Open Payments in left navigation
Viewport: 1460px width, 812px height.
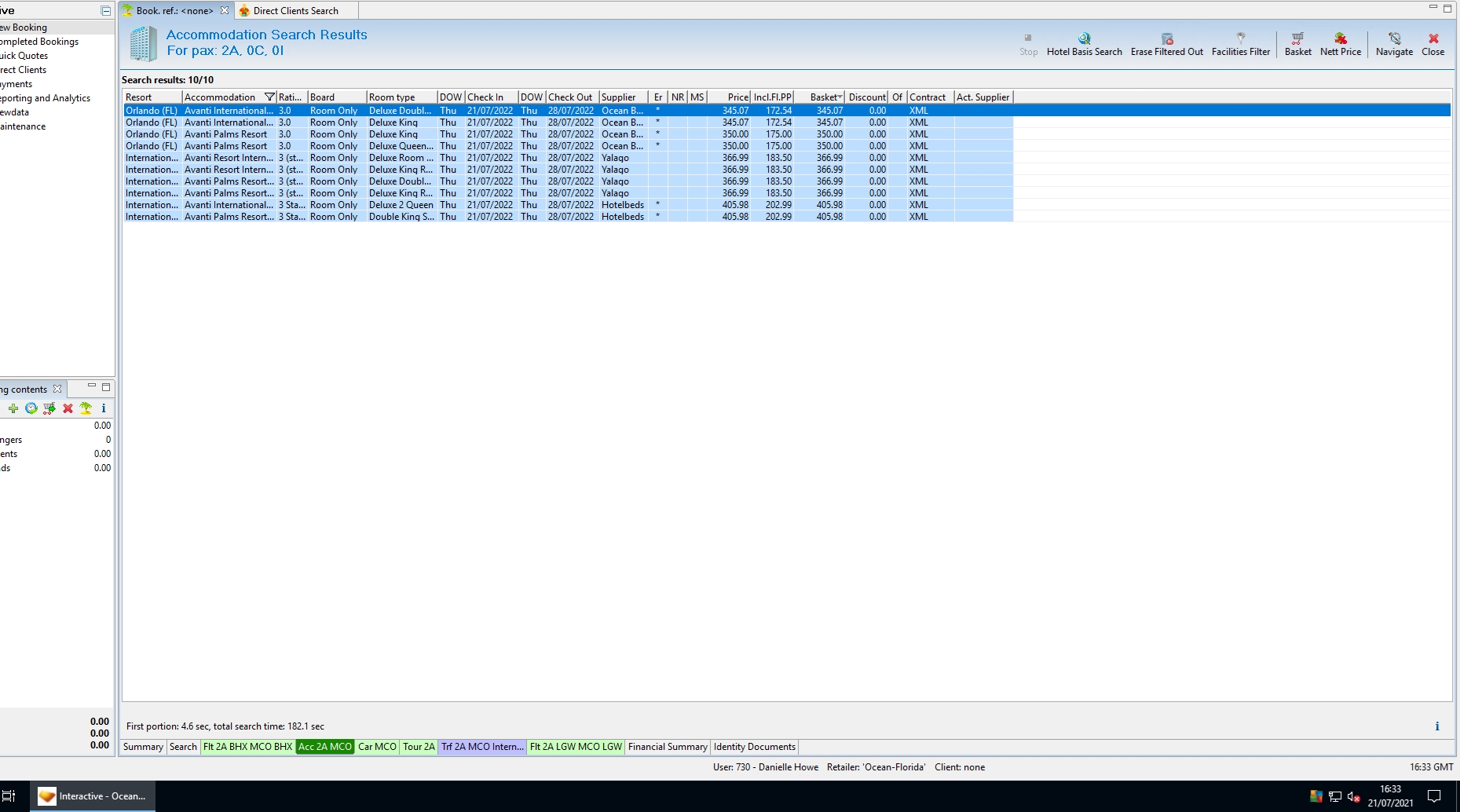click(16, 84)
